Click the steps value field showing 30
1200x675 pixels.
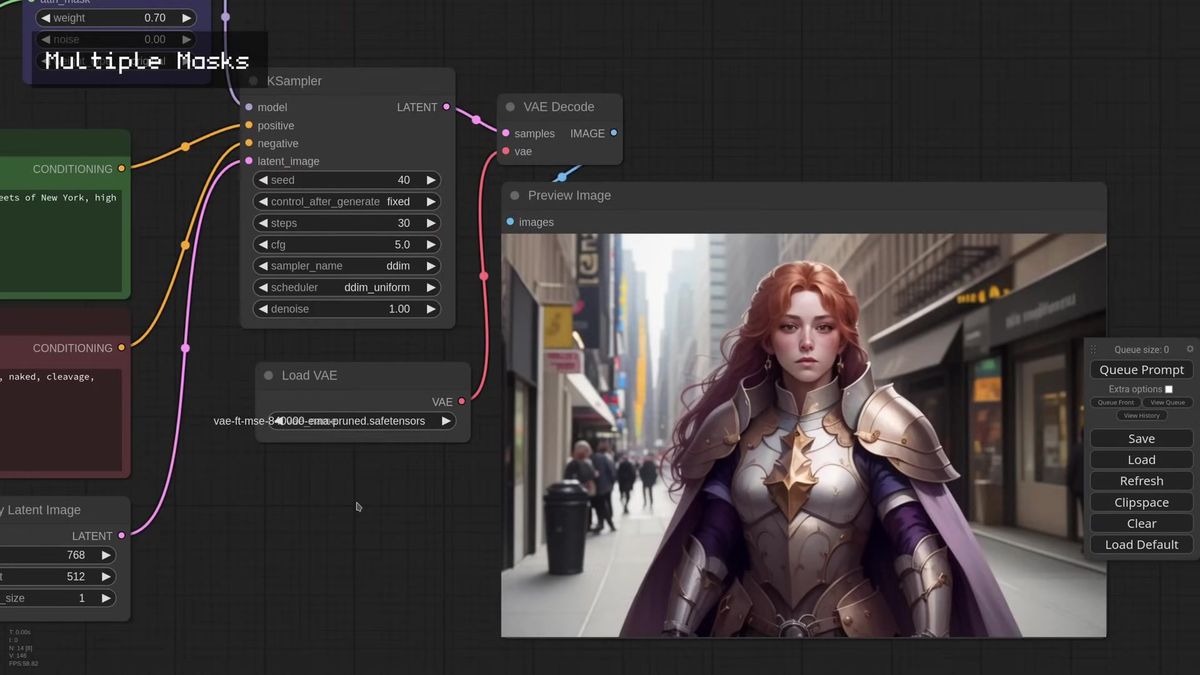pyautogui.click(x=347, y=223)
